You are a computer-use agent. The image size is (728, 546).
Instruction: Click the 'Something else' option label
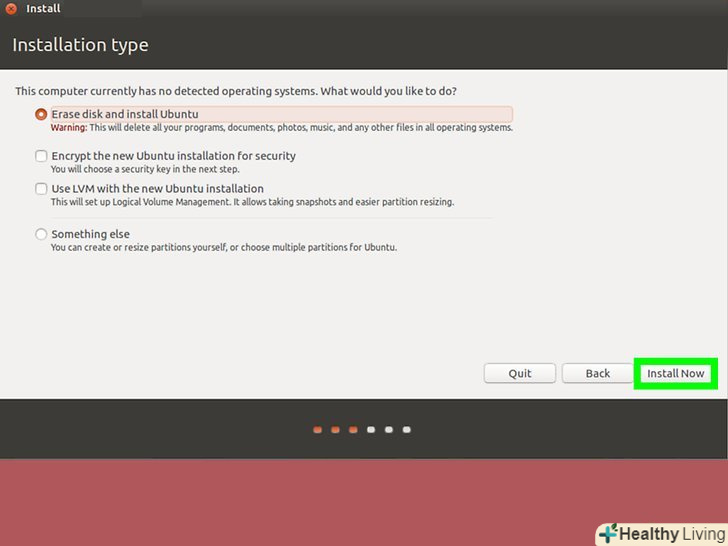91,234
